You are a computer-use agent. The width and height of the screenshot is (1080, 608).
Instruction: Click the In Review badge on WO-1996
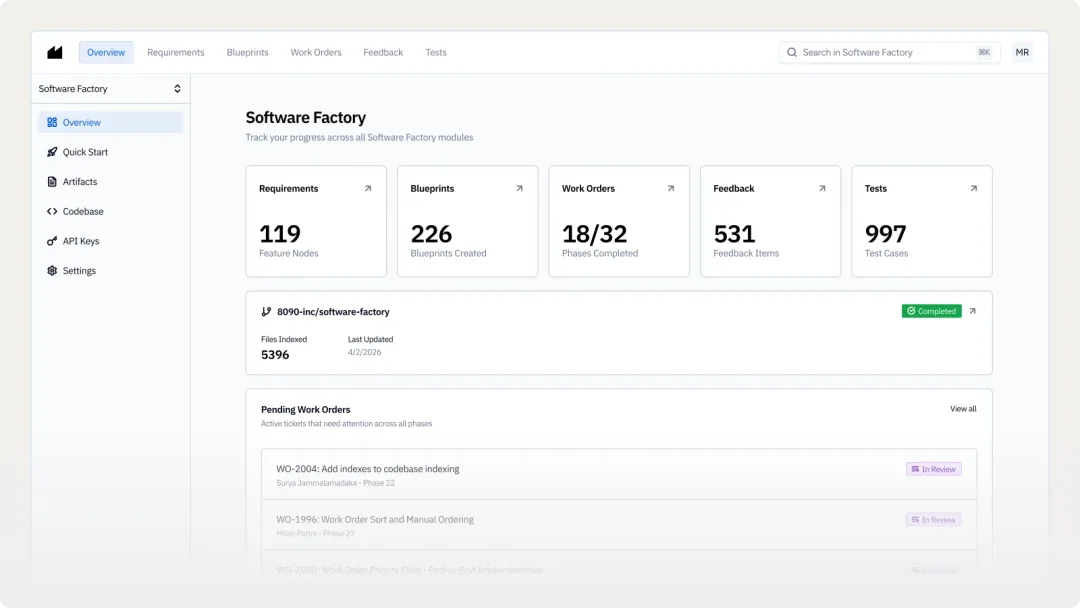tap(934, 520)
